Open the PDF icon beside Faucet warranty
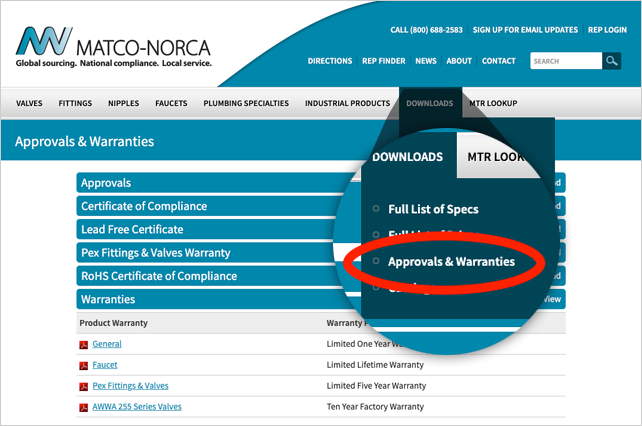The height and width of the screenshot is (426, 642). click(x=84, y=365)
